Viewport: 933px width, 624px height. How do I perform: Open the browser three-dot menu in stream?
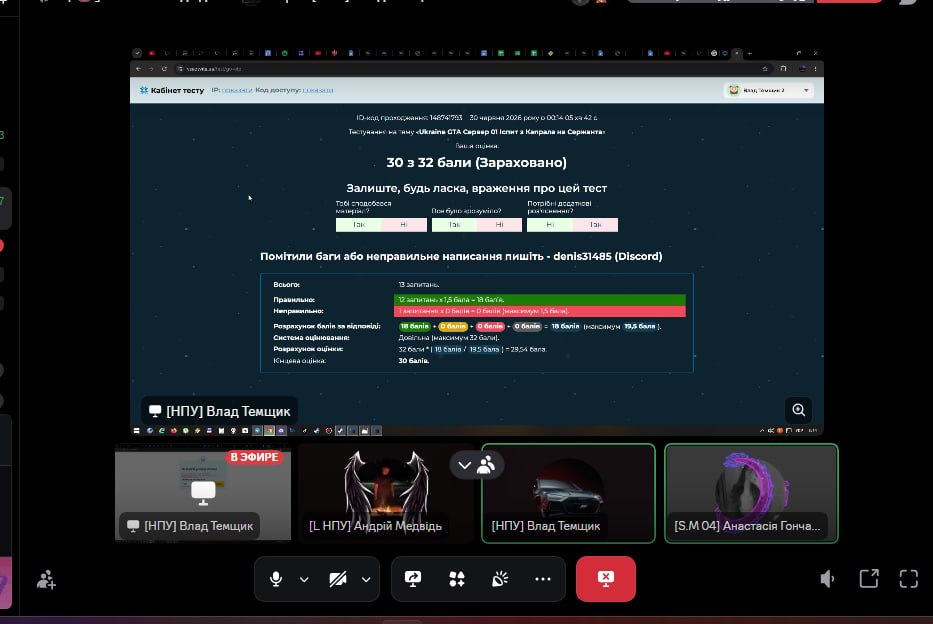click(x=815, y=69)
